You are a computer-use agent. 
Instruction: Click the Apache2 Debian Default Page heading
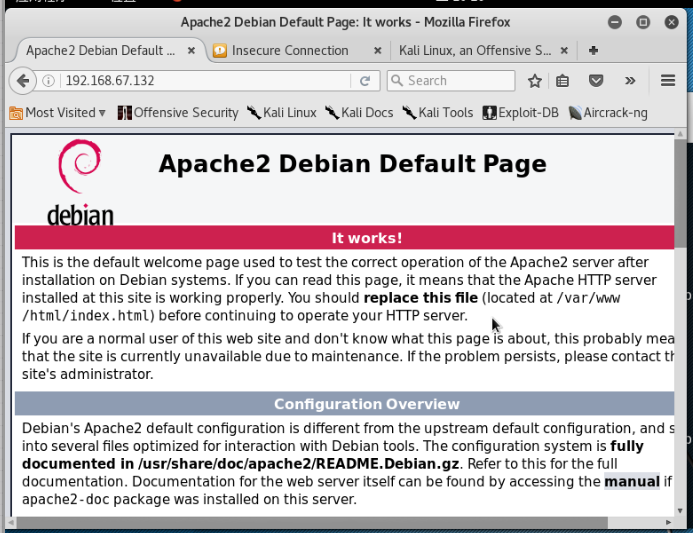[353, 164]
